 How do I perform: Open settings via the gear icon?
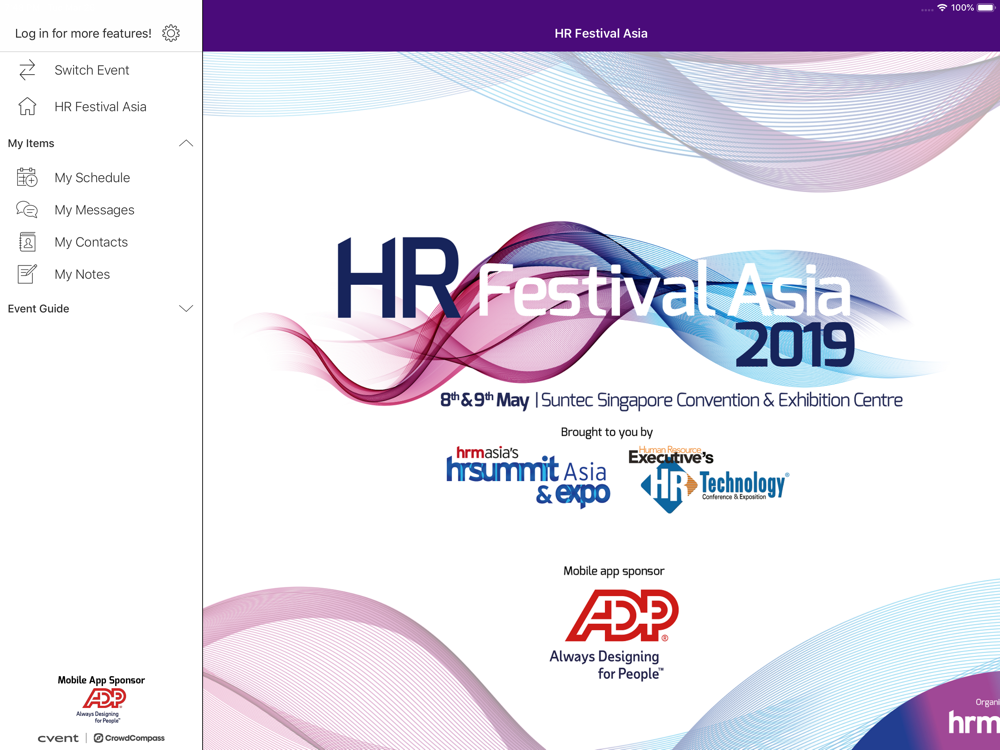click(x=171, y=33)
